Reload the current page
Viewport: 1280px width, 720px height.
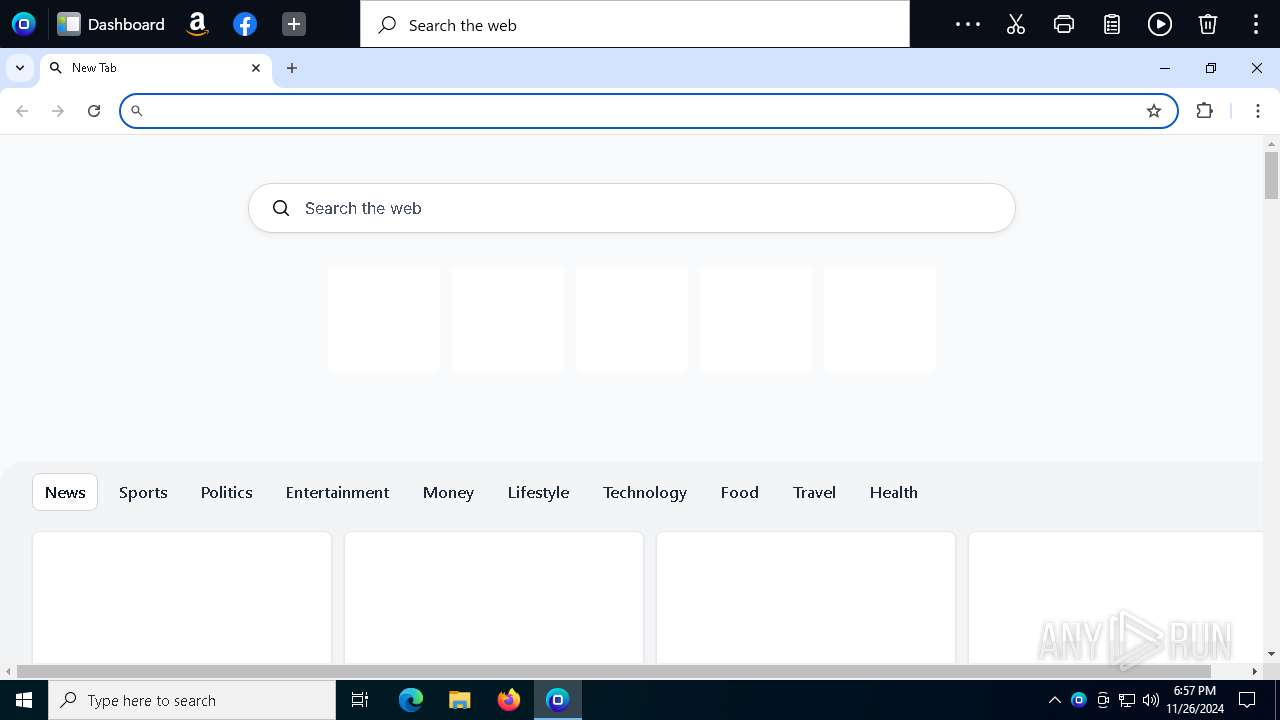click(94, 111)
